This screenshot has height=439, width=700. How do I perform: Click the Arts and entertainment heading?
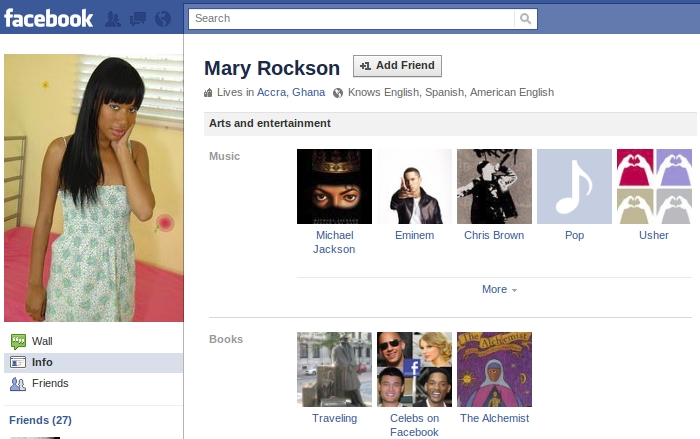point(270,123)
